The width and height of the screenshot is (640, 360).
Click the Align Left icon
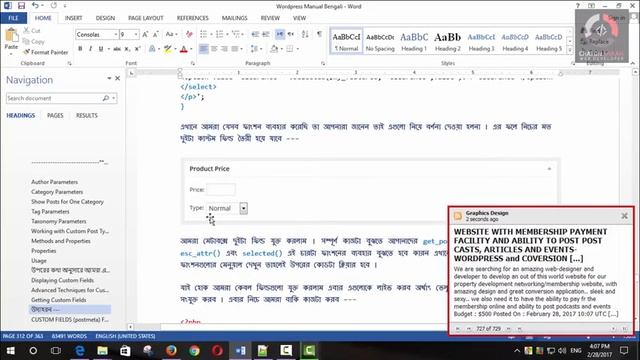(x=204, y=49)
